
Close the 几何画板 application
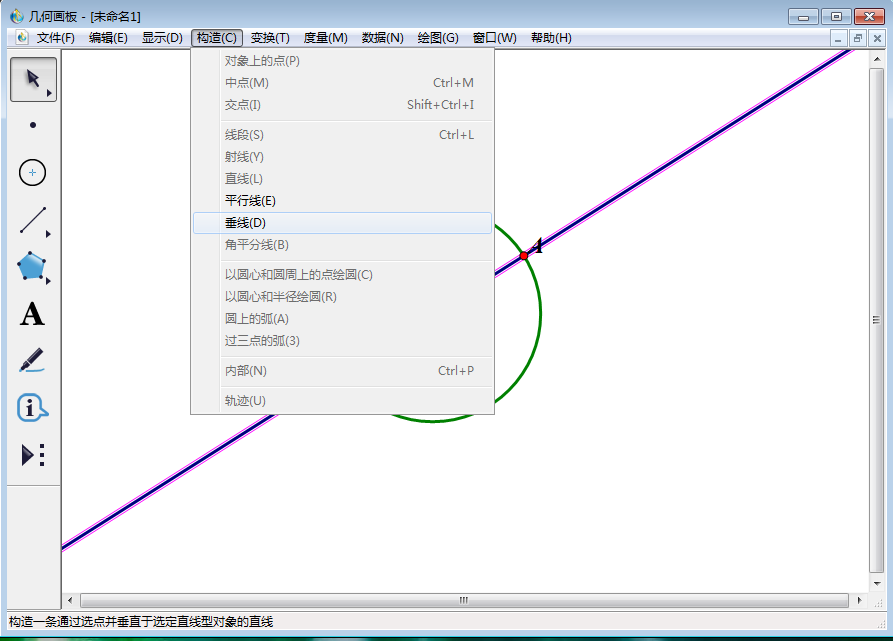[869, 17]
